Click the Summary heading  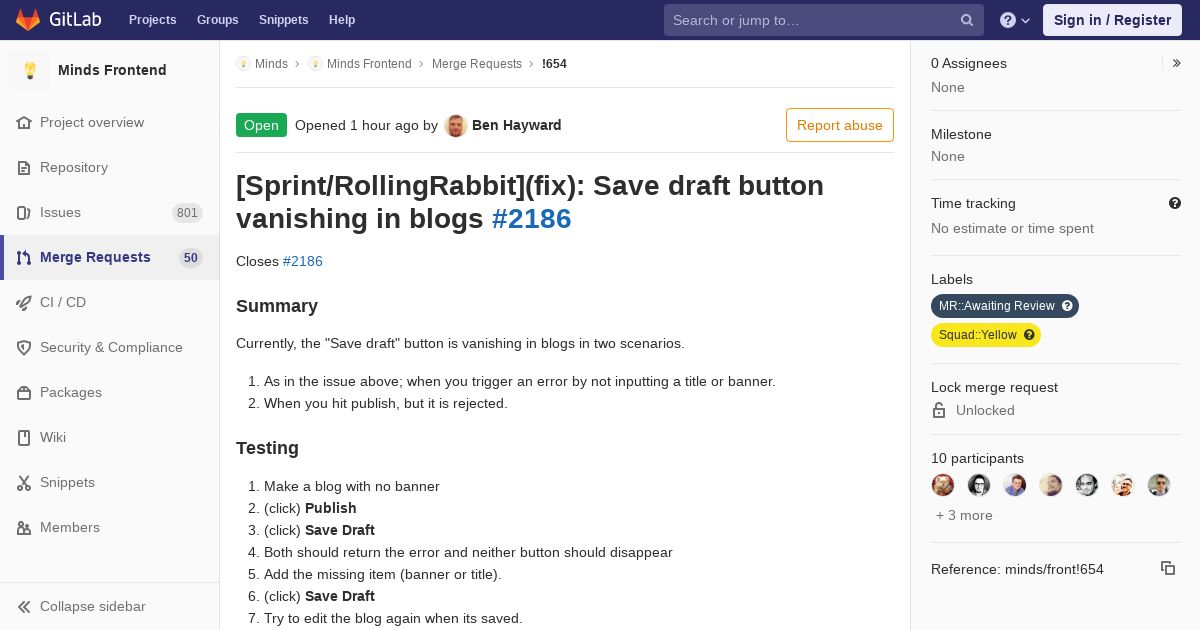(x=277, y=306)
